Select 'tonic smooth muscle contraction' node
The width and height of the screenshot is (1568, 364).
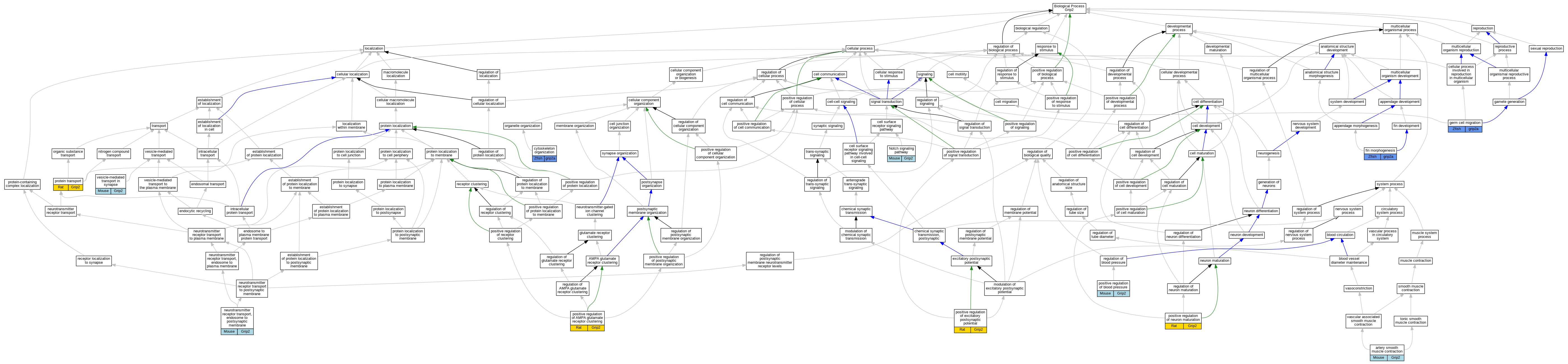coord(1410,321)
